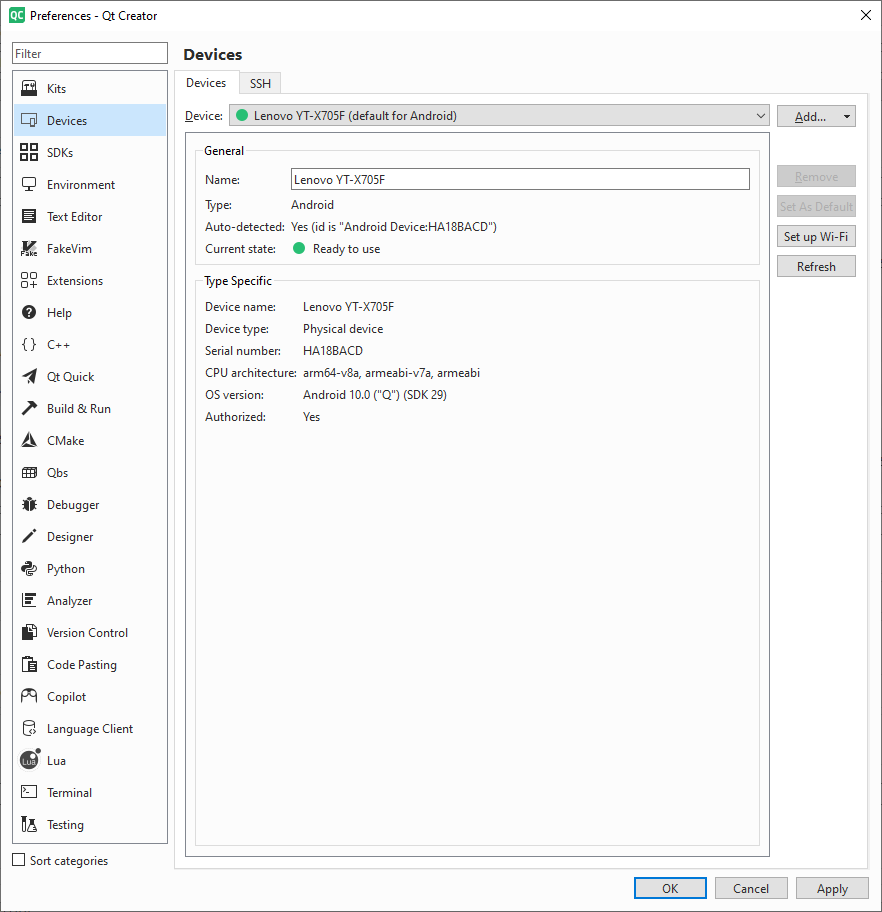Open the Code Pasting clipboard icon
The image size is (882, 912).
pos(29,664)
